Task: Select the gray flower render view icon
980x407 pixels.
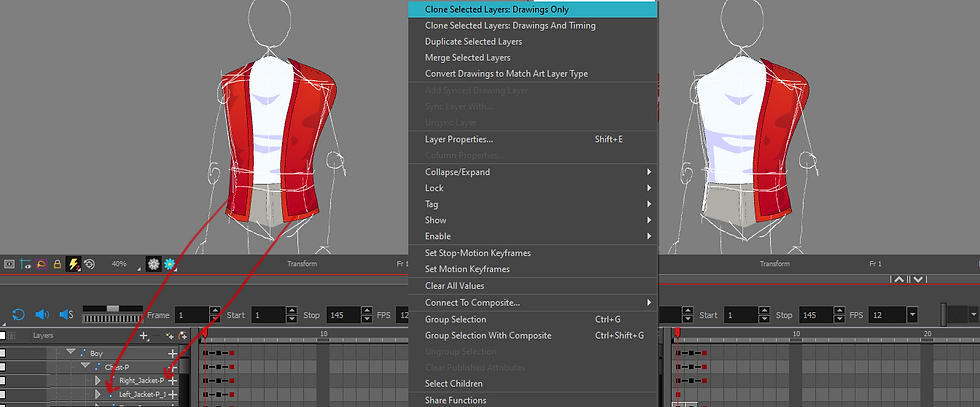Action: (153, 264)
